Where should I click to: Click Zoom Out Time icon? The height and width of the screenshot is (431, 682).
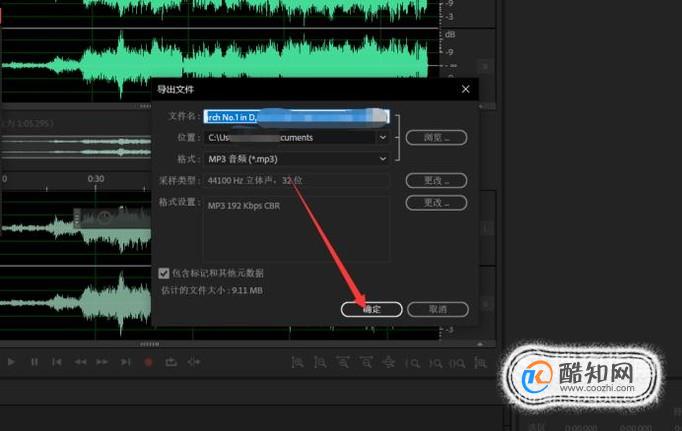[x=366, y=362]
